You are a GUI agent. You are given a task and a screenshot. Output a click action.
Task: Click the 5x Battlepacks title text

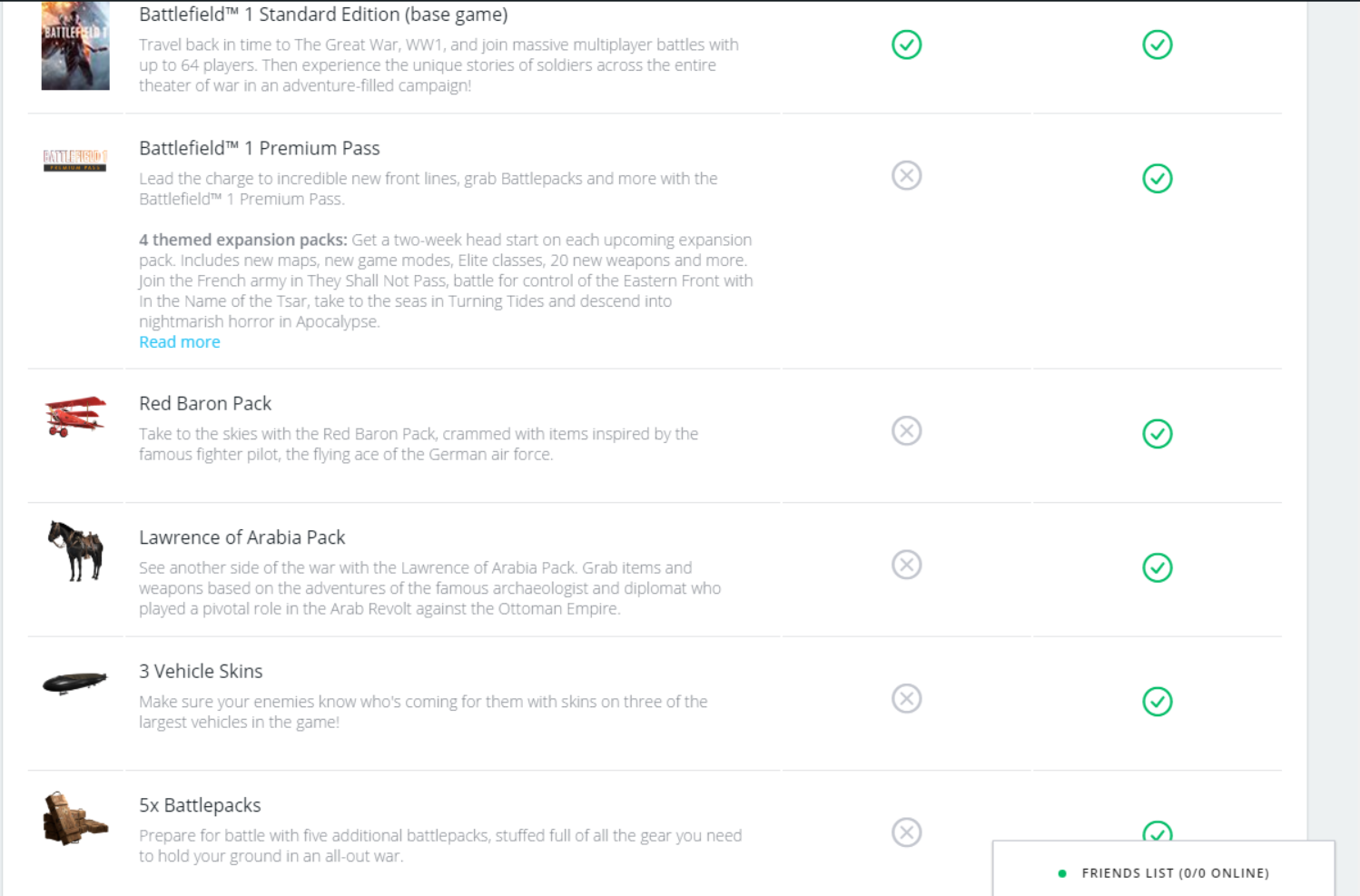(x=200, y=805)
